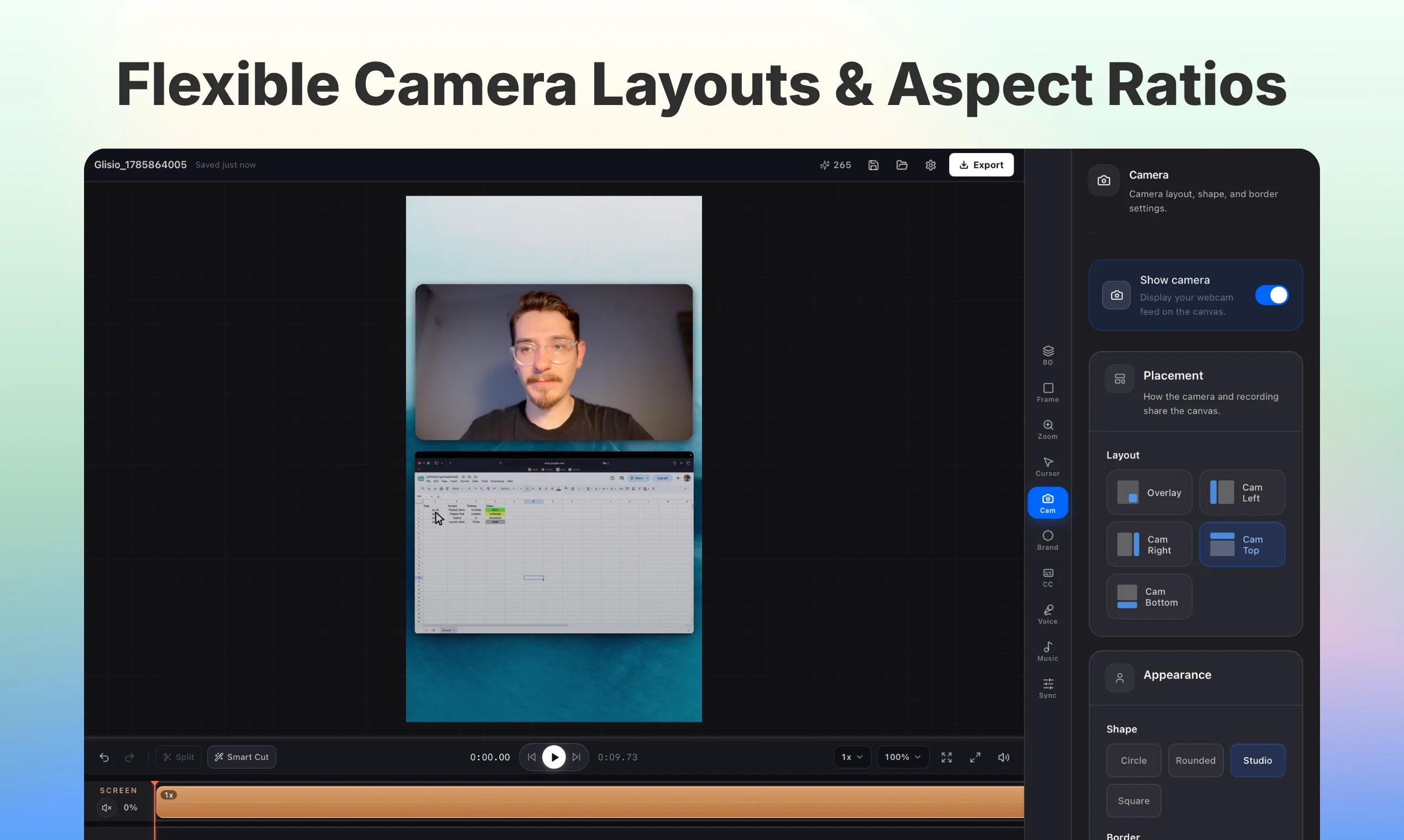Viewport: 1404px width, 840px height.
Task: Open the Cursor settings panel
Action: [1047, 466]
